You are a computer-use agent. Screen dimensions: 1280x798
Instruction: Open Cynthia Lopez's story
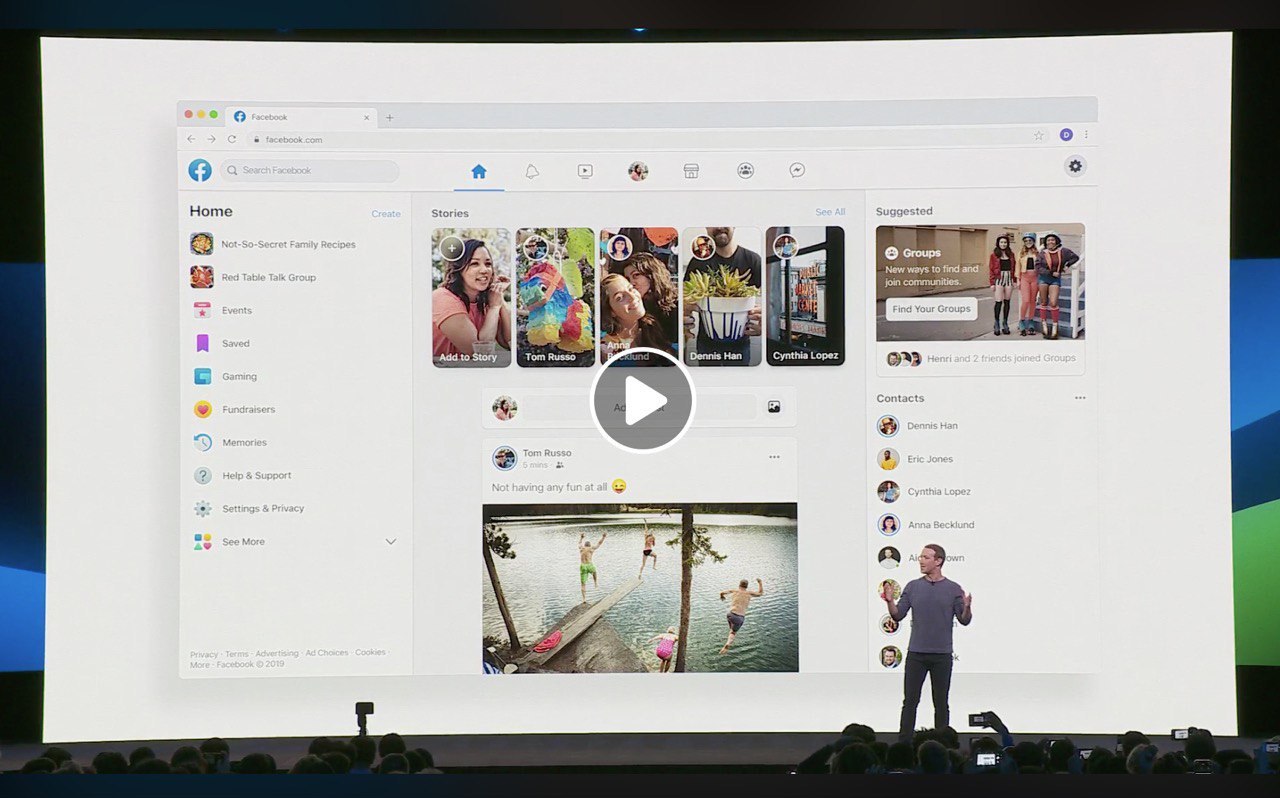point(805,297)
